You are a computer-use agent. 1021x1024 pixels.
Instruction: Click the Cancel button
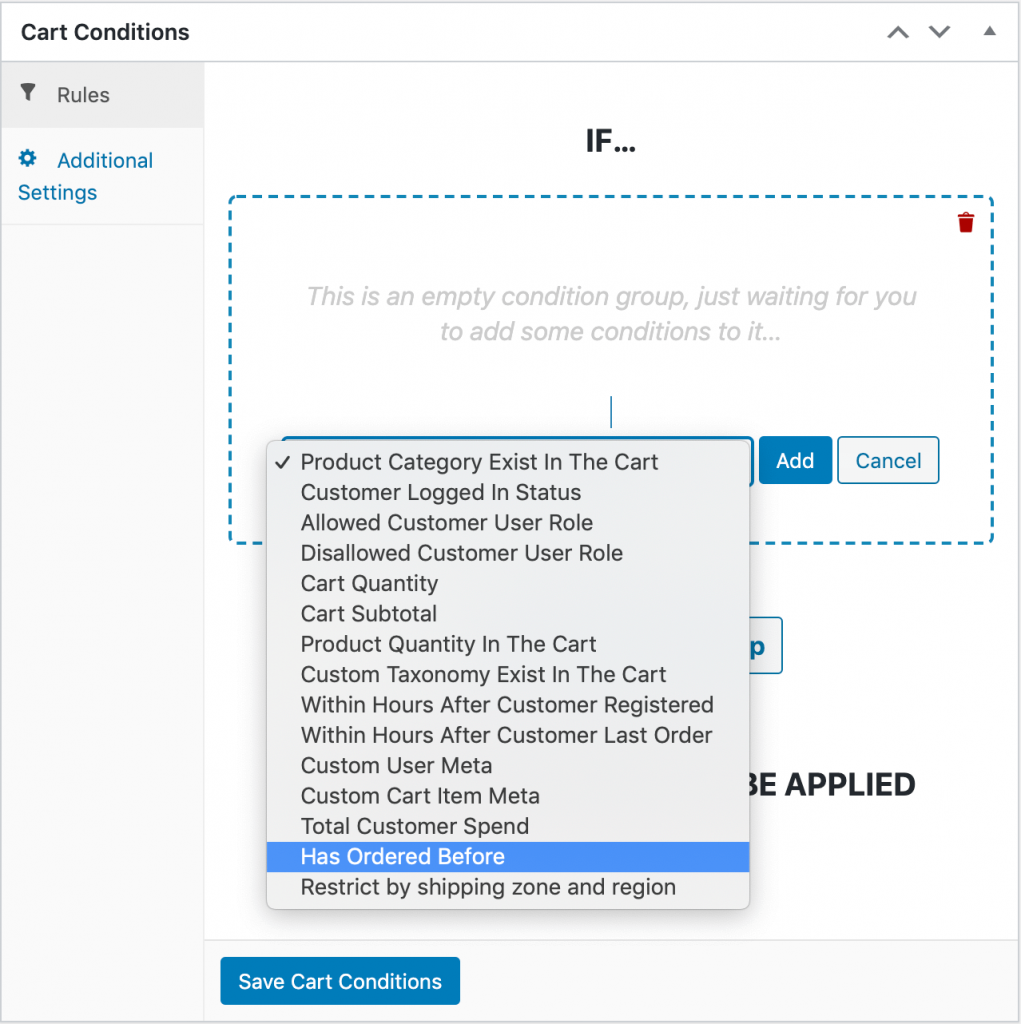[x=888, y=460]
